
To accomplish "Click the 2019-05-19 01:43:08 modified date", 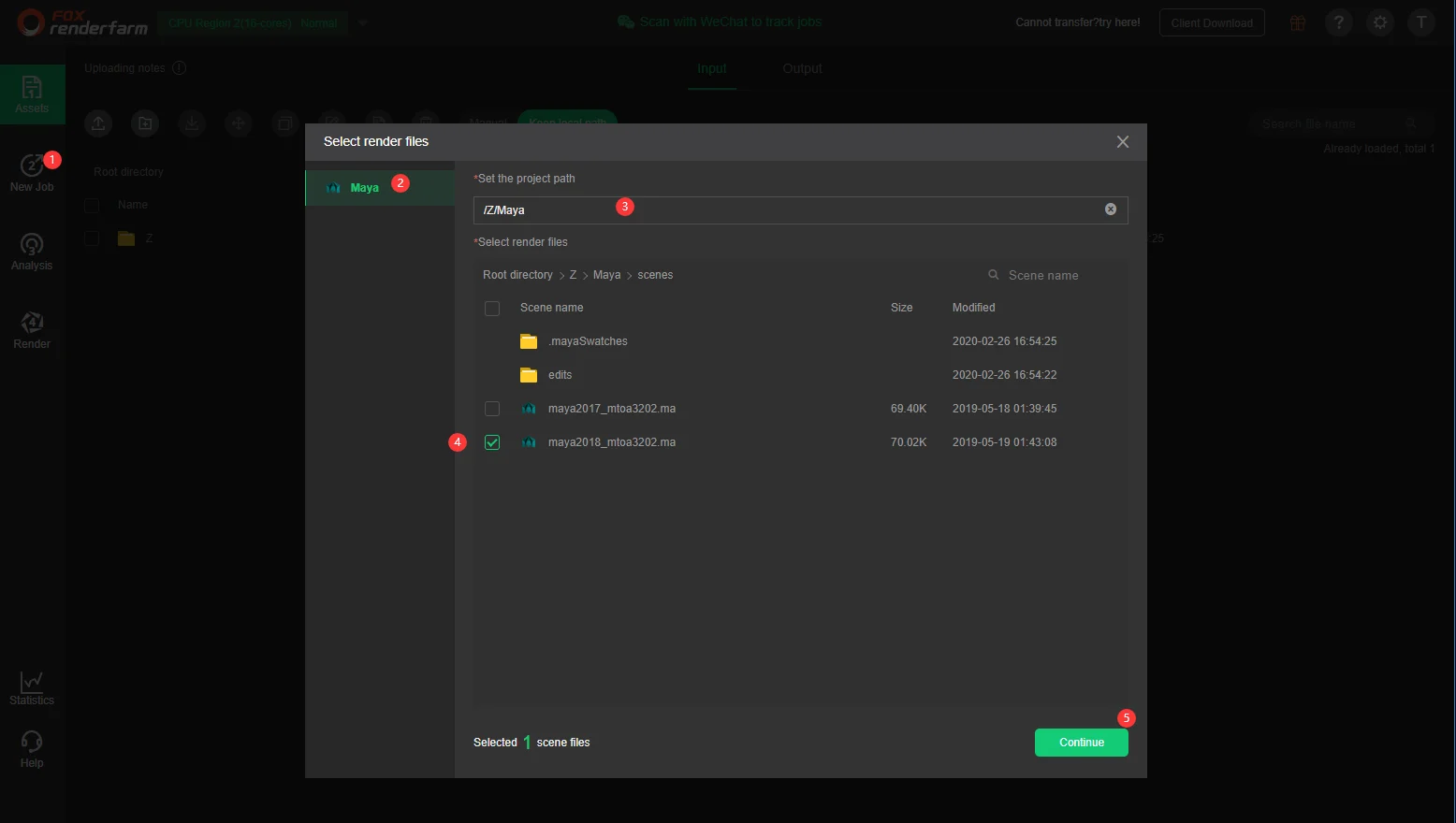I will pos(1005,442).
